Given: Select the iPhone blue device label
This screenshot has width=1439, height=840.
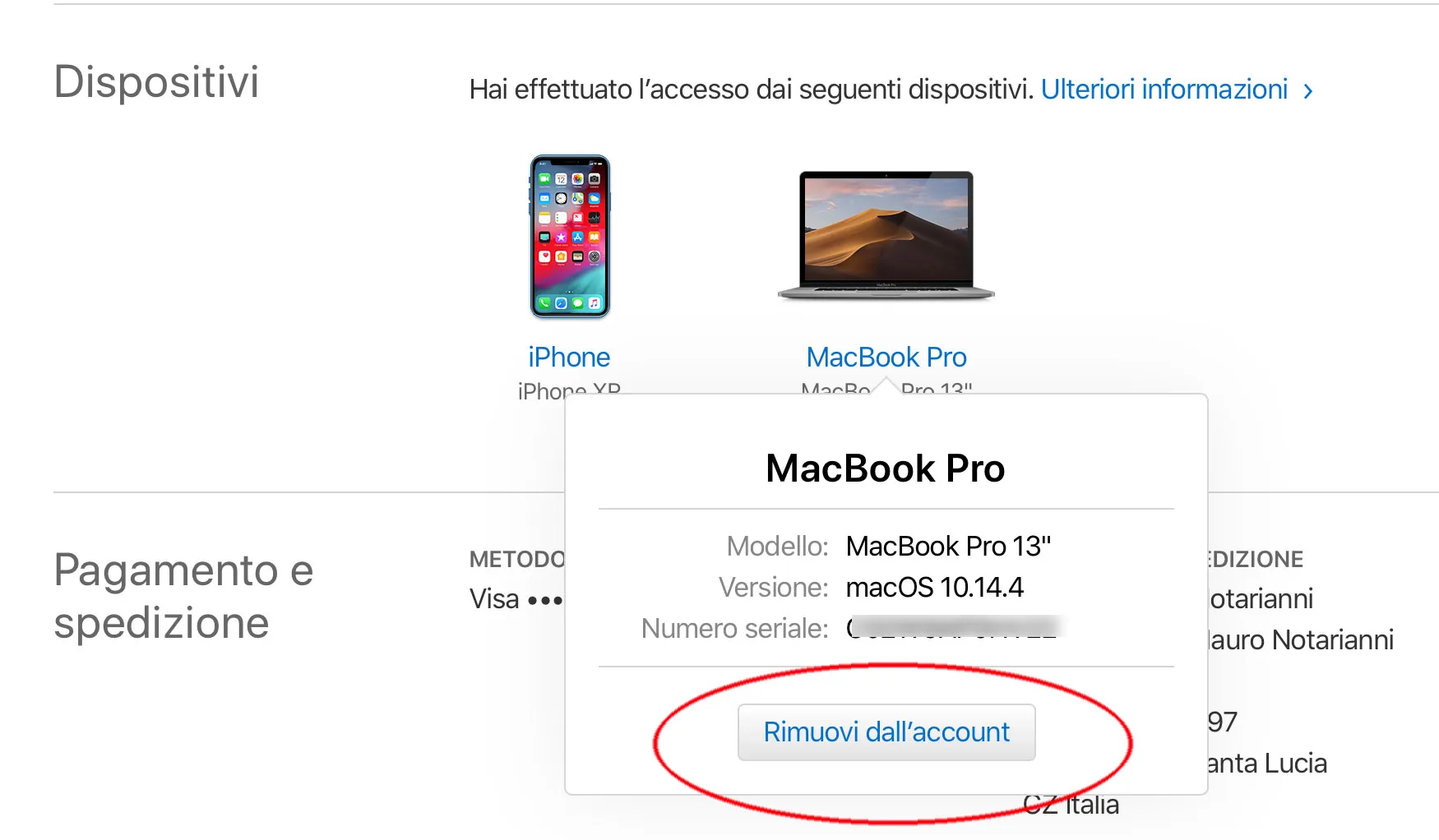Looking at the screenshot, I should click(x=570, y=357).
